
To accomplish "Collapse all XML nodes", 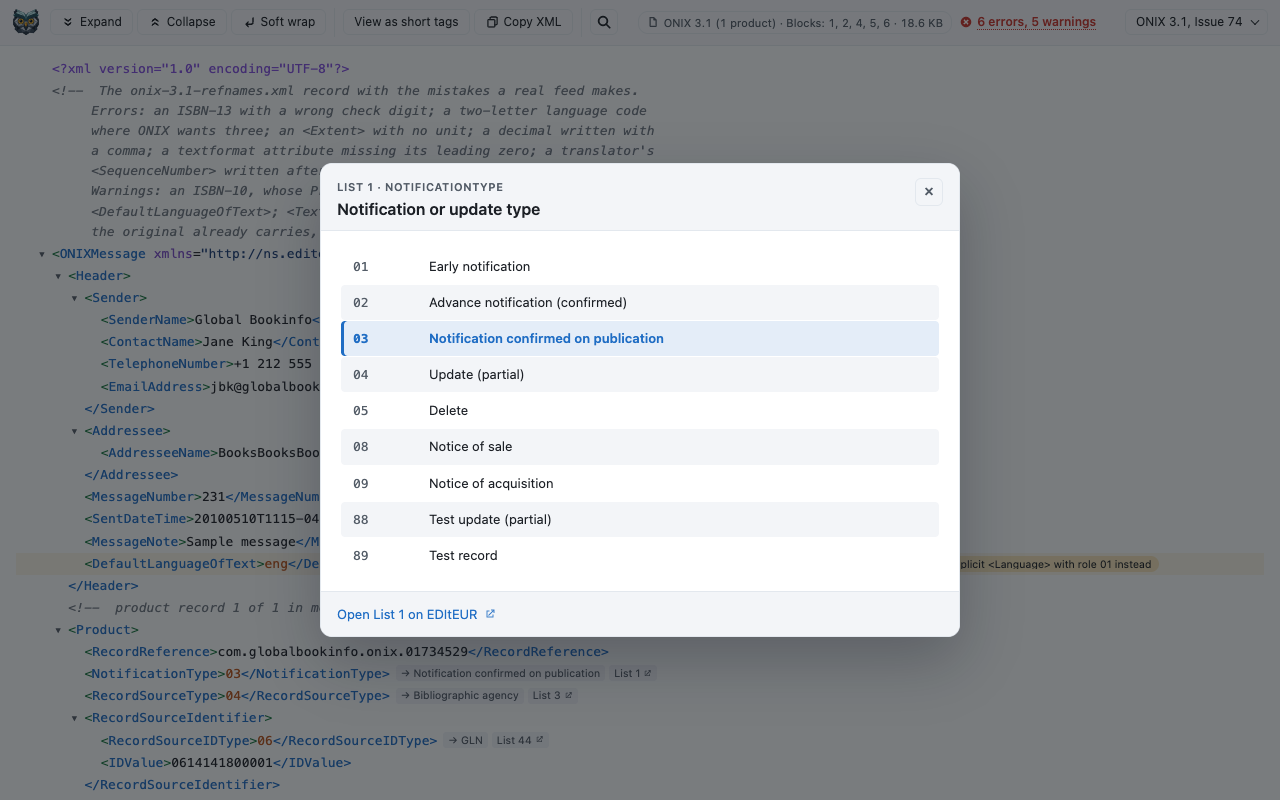I will [x=182, y=22].
